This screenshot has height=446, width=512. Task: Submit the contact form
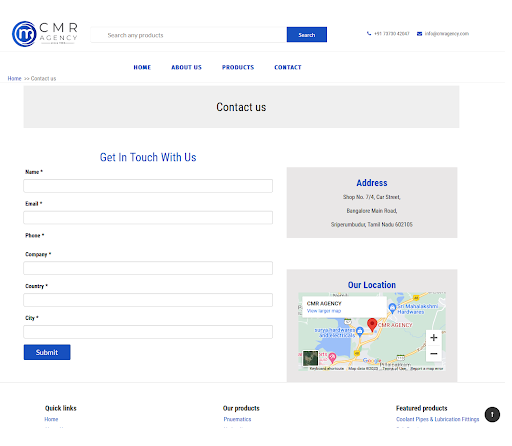(47, 352)
